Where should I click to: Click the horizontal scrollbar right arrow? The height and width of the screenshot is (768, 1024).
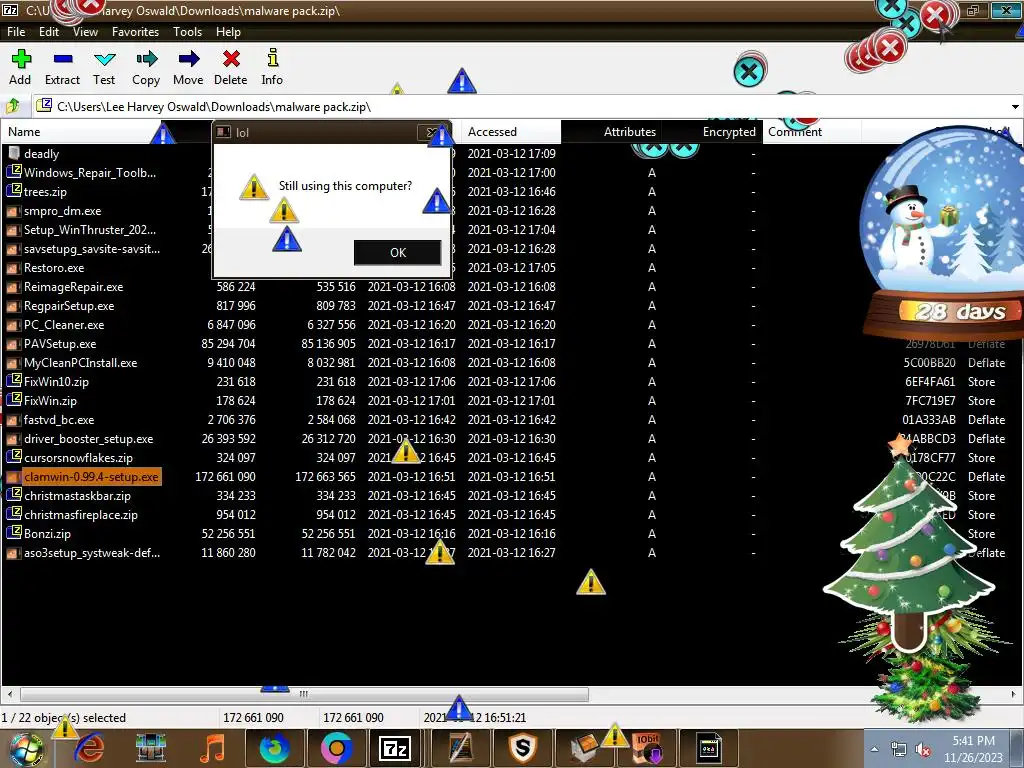(1014, 694)
